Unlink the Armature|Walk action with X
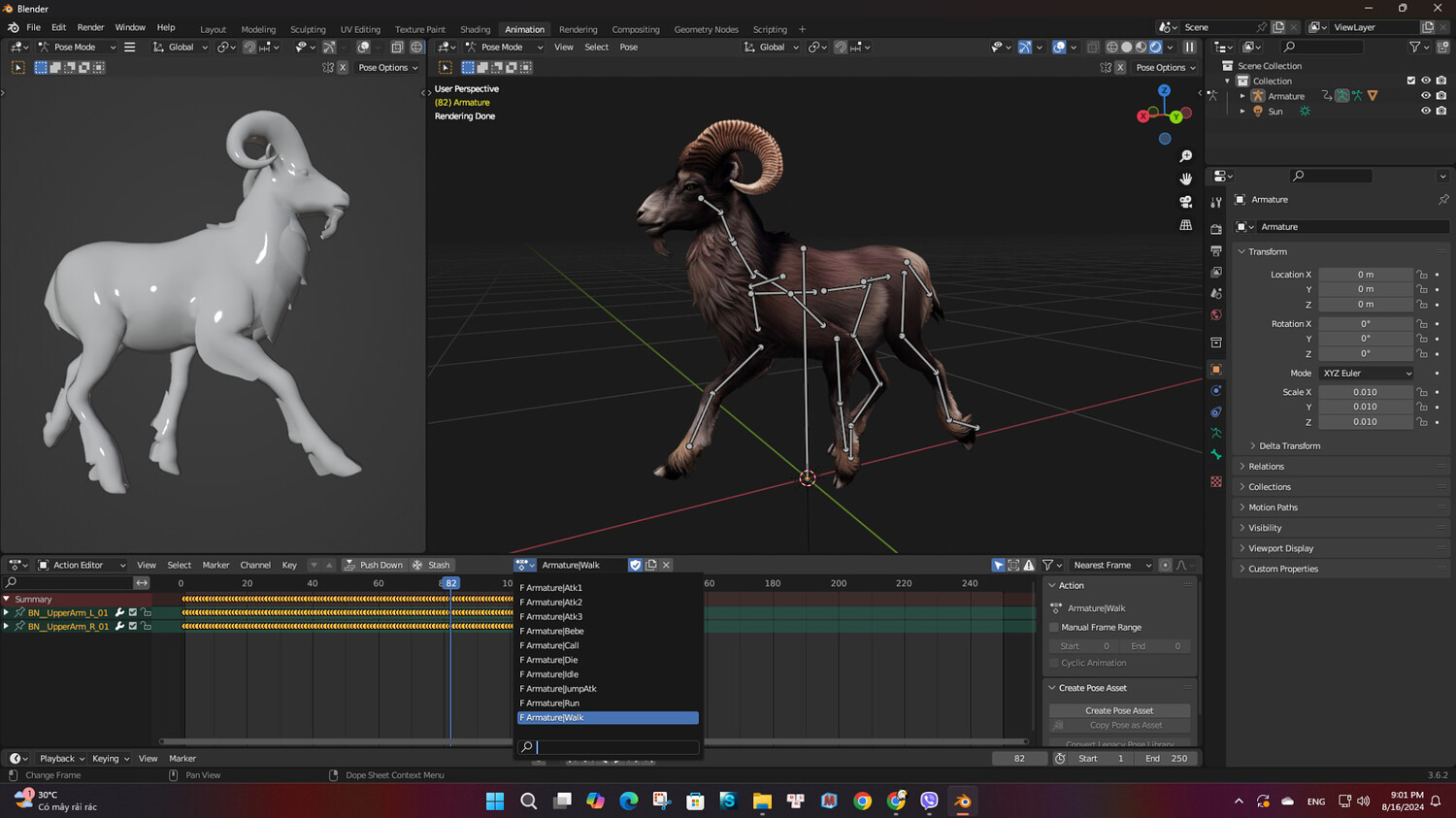 click(666, 565)
